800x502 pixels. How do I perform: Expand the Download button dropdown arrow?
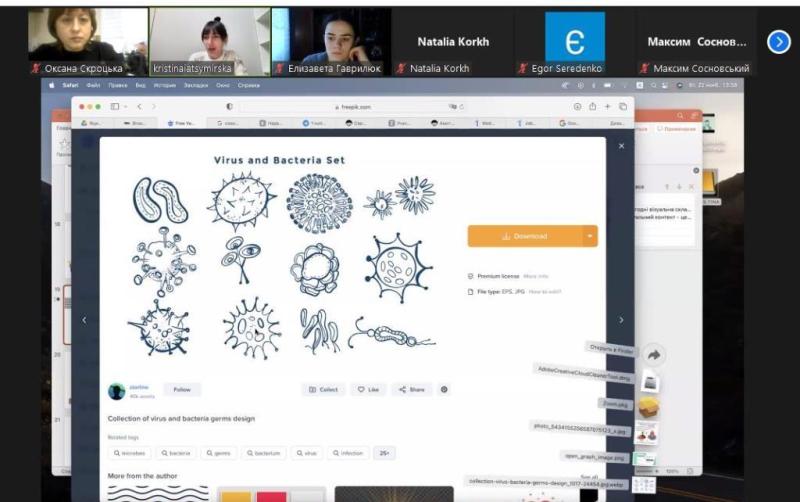[x=590, y=236]
